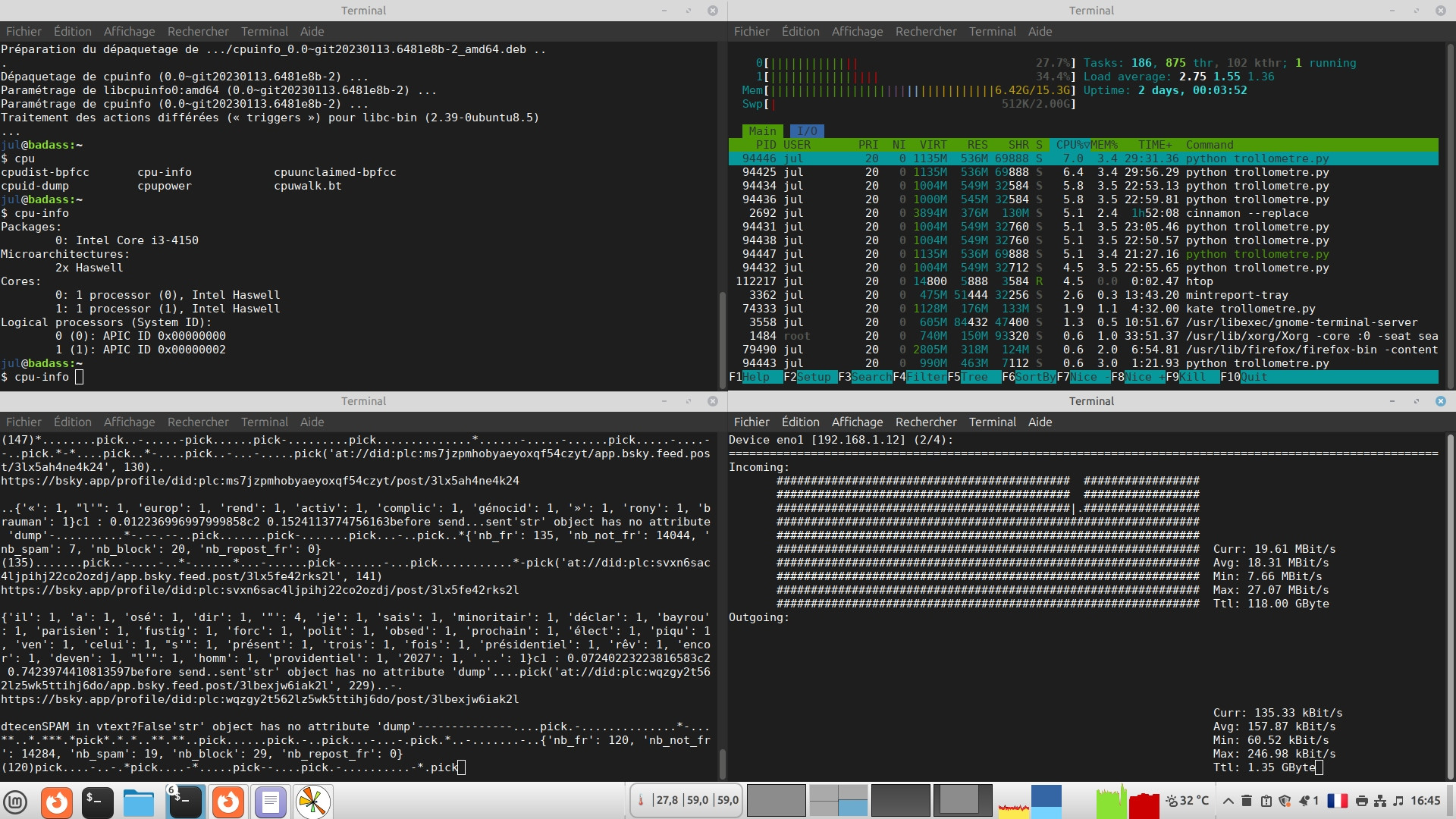
Task: Expand hidden tray icons with chevron arrow
Action: [1228, 801]
